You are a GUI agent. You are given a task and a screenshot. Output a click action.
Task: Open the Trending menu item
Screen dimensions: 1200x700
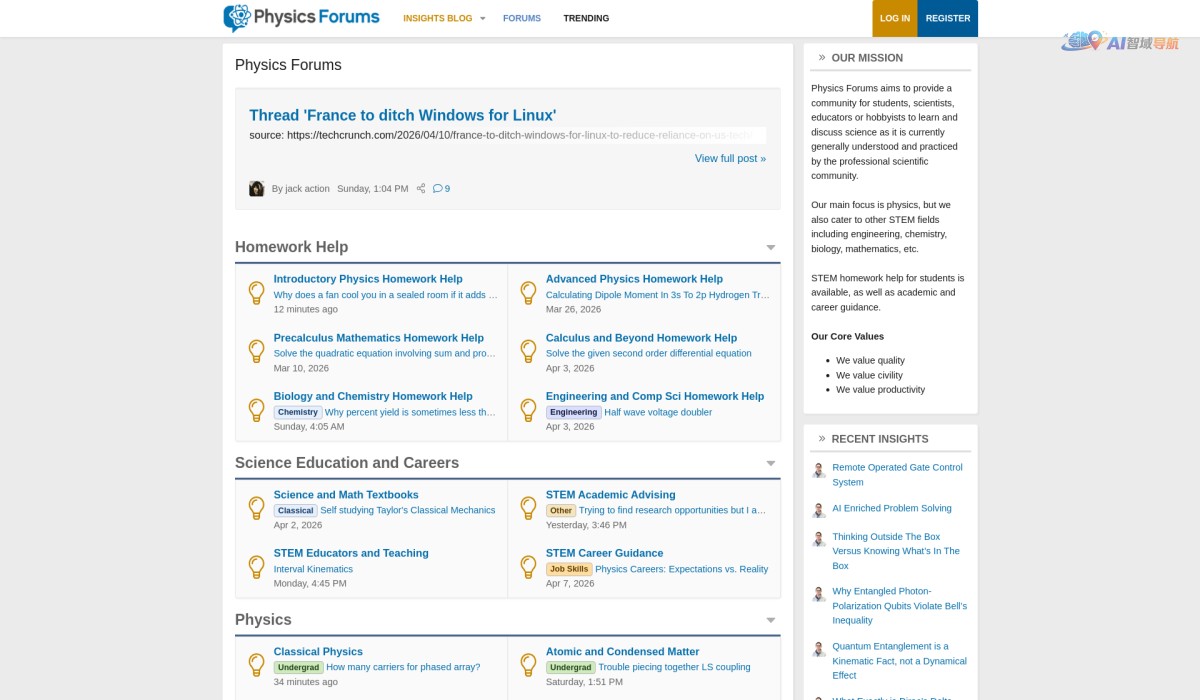point(586,18)
